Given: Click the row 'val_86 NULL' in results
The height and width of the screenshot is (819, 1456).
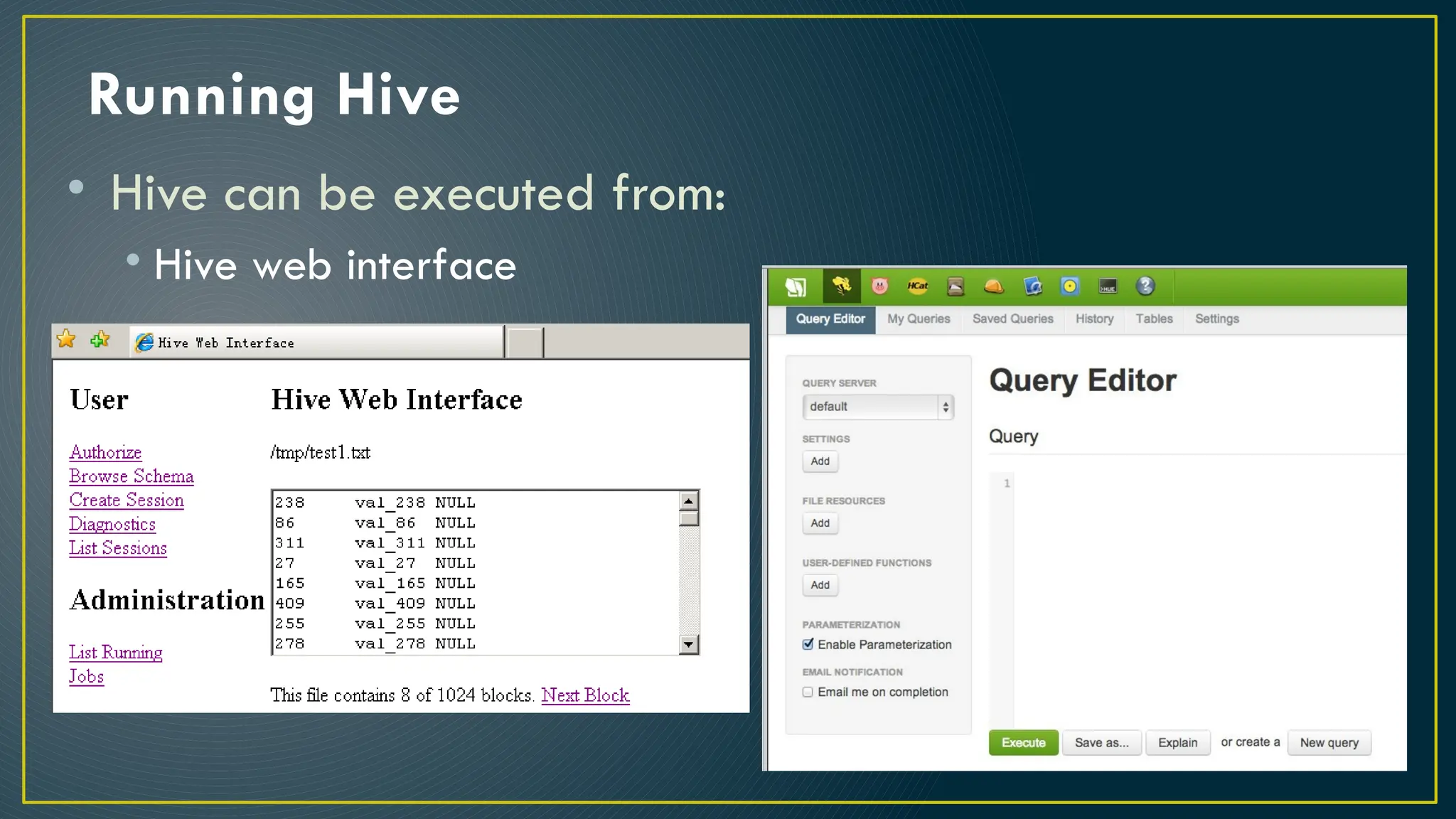Looking at the screenshot, I should 375,523.
